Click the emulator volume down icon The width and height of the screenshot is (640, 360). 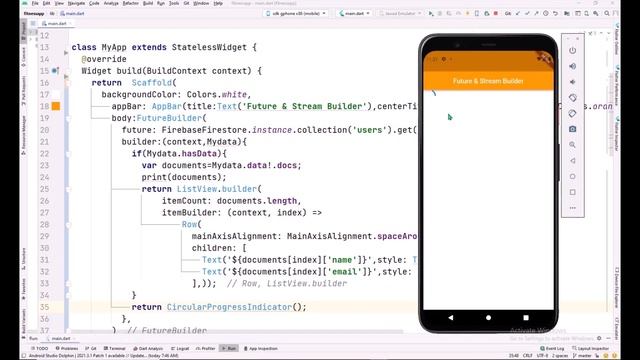(573, 82)
